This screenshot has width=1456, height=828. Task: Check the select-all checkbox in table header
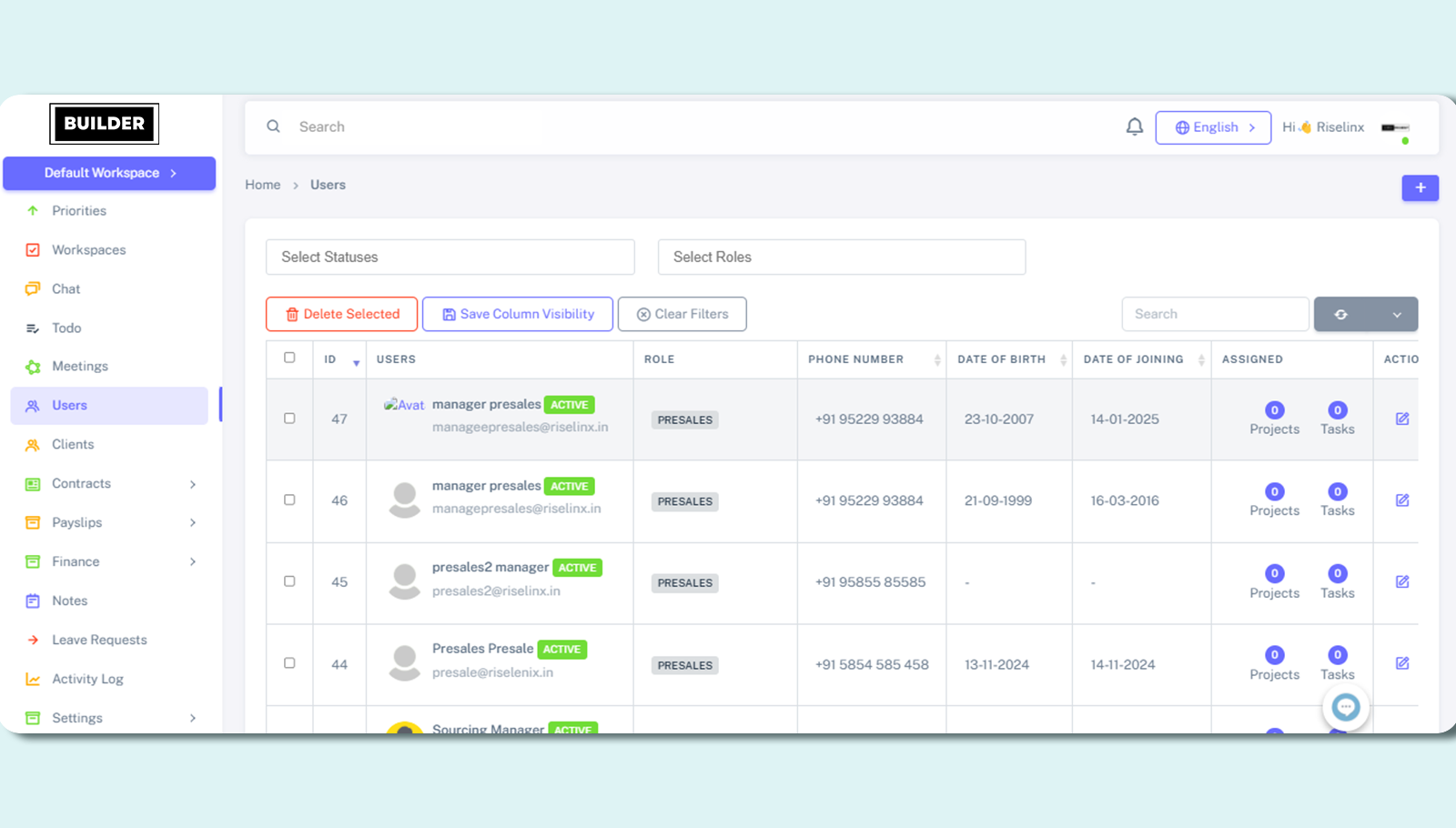289,358
